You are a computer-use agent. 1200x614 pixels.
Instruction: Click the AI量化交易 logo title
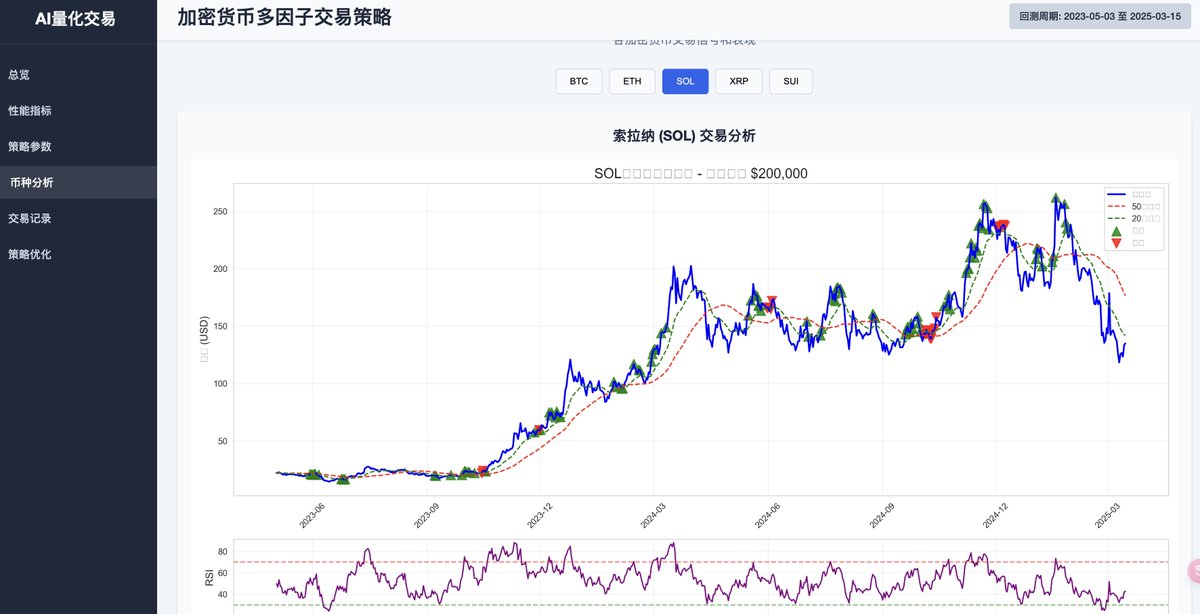(x=75, y=18)
